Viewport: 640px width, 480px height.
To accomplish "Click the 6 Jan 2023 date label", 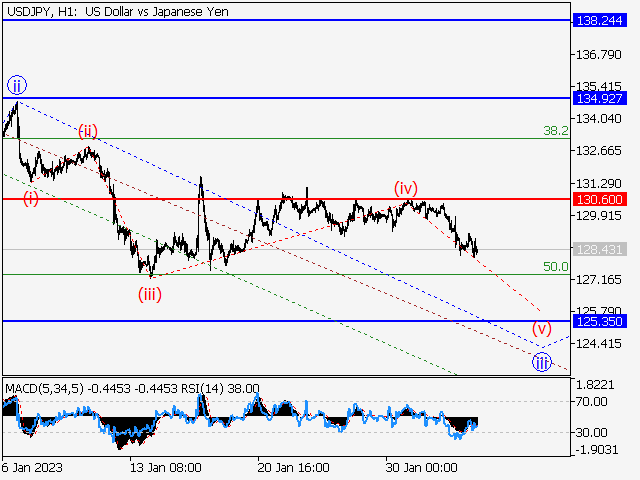I will click(32, 467).
